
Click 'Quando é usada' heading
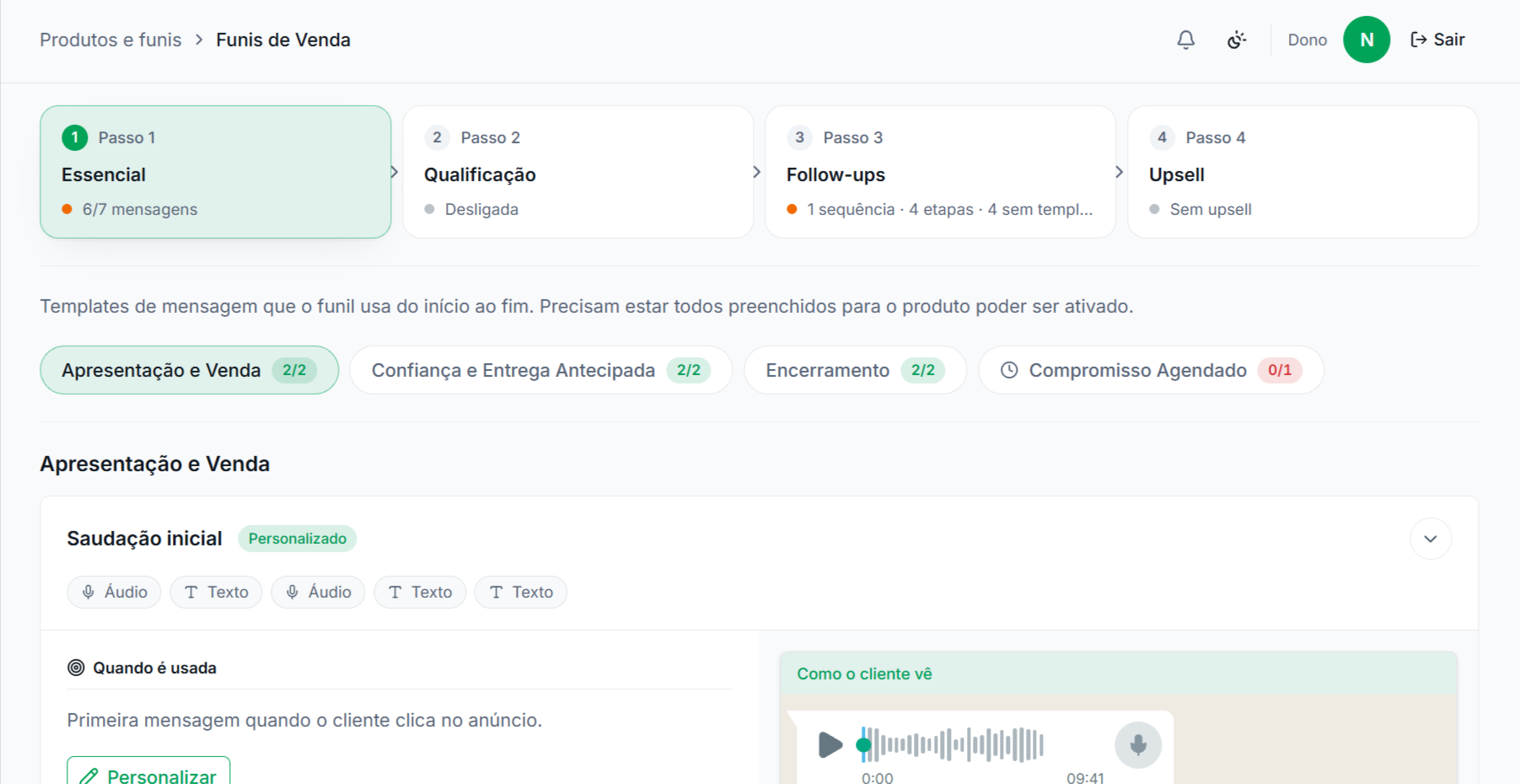pyautogui.click(x=154, y=668)
